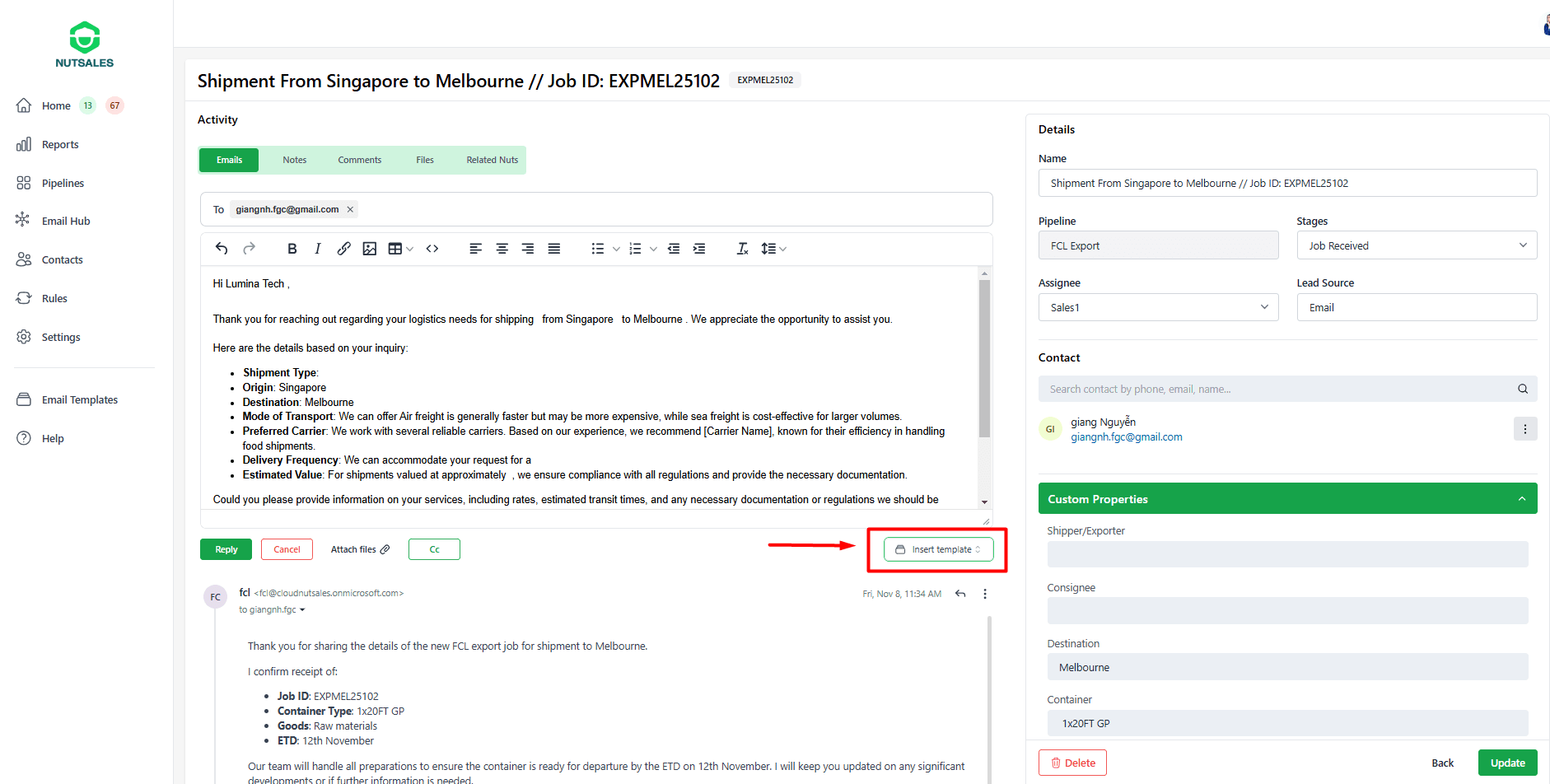Viewport: 1550px width, 784px height.
Task: Show the Related Nuts tab
Action: pyautogui.click(x=492, y=160)
